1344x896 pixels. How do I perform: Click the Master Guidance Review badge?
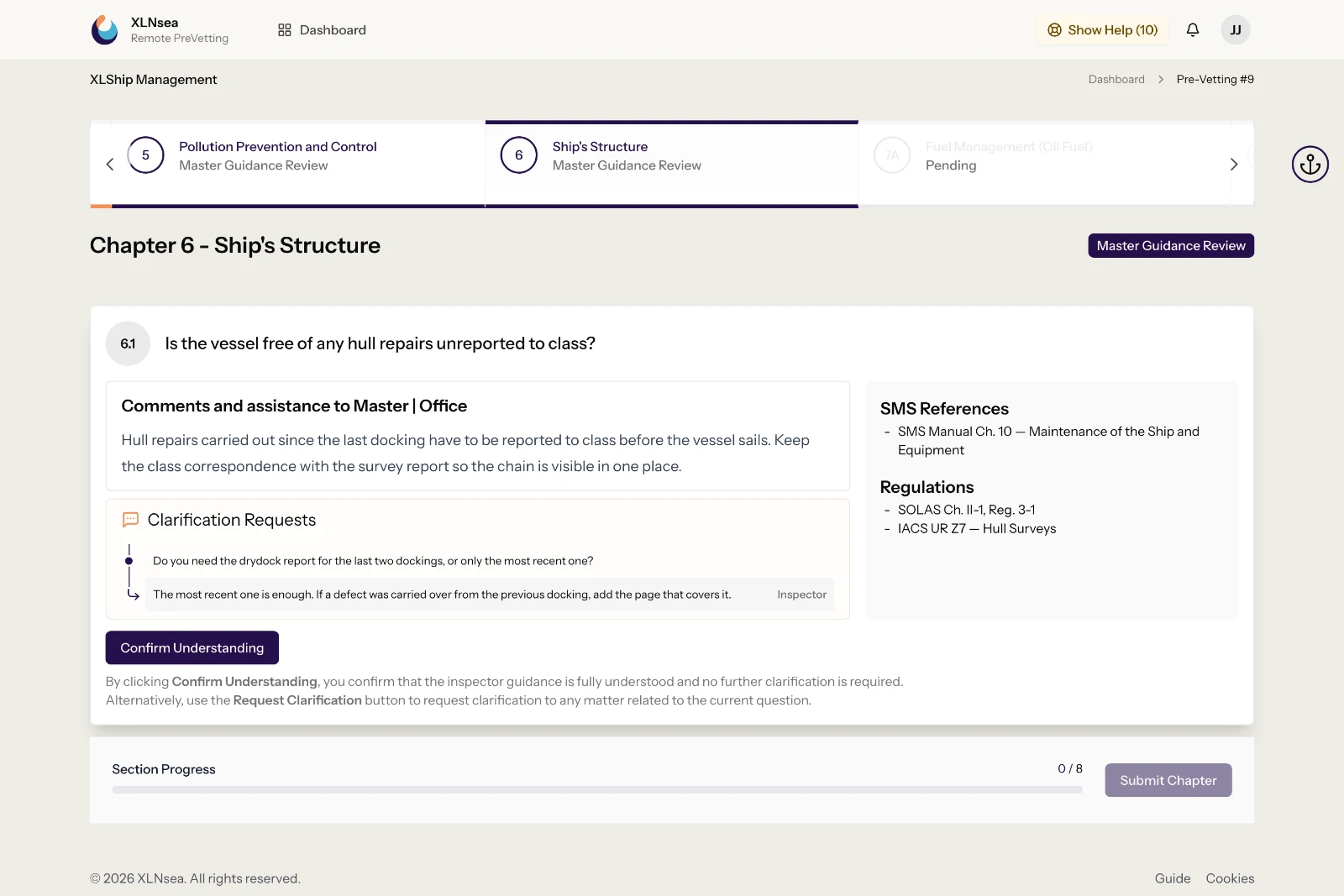coord(1171,246)
